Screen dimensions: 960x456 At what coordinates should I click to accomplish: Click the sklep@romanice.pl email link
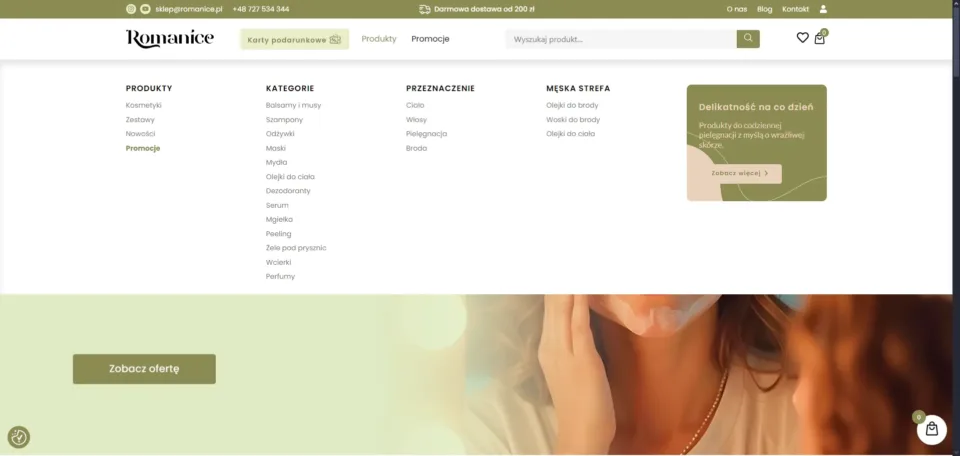pos(189,9)
